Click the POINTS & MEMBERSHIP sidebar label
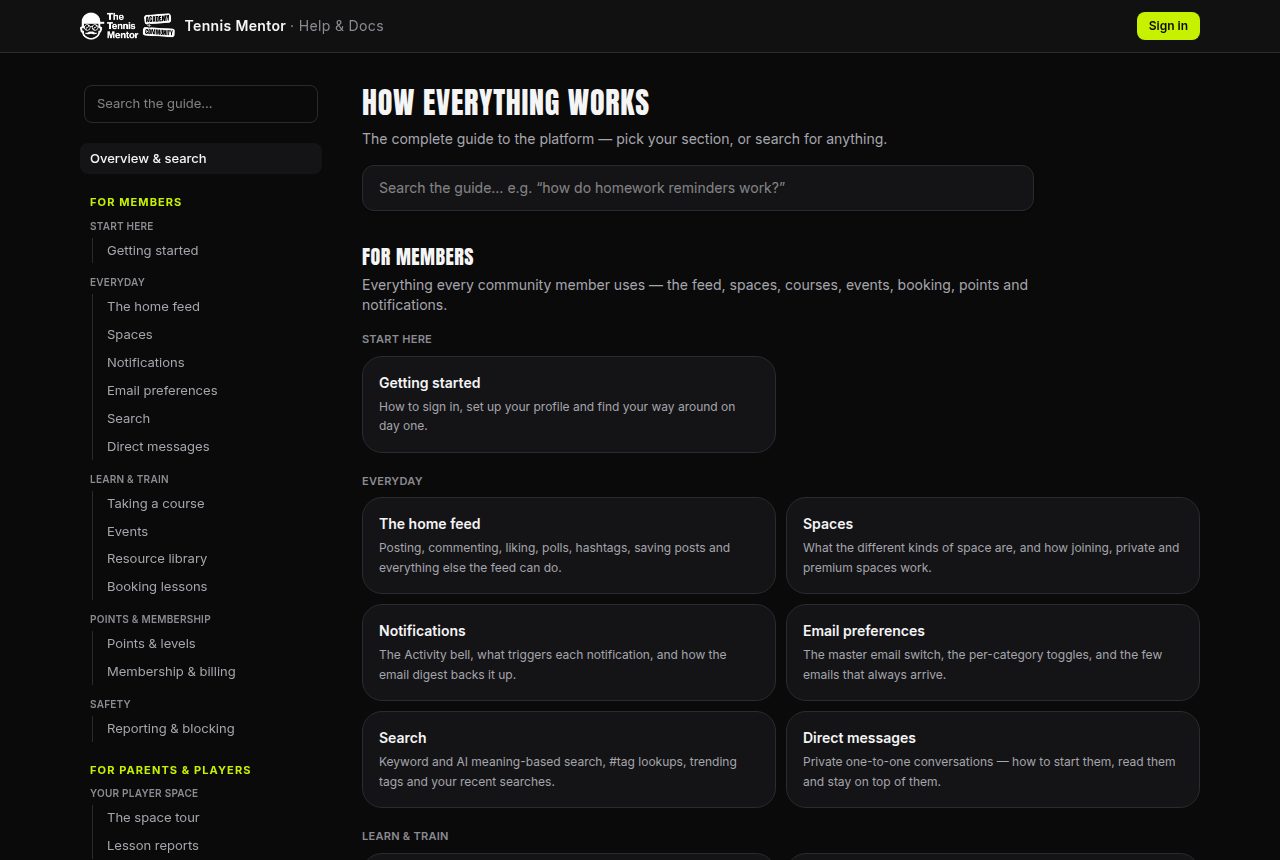Screen dimensions: 1280x860 pyautogui.click(x=150, y=619)
